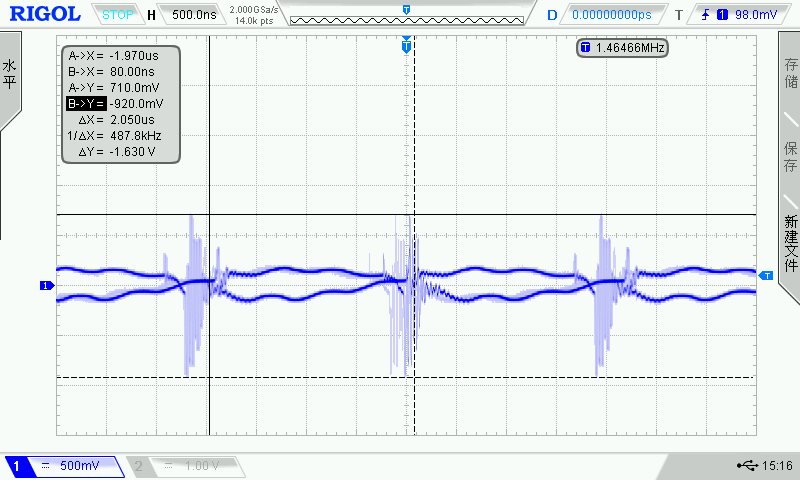Click the RIGOL logo
Screen dimensions: 800x480
45,14
